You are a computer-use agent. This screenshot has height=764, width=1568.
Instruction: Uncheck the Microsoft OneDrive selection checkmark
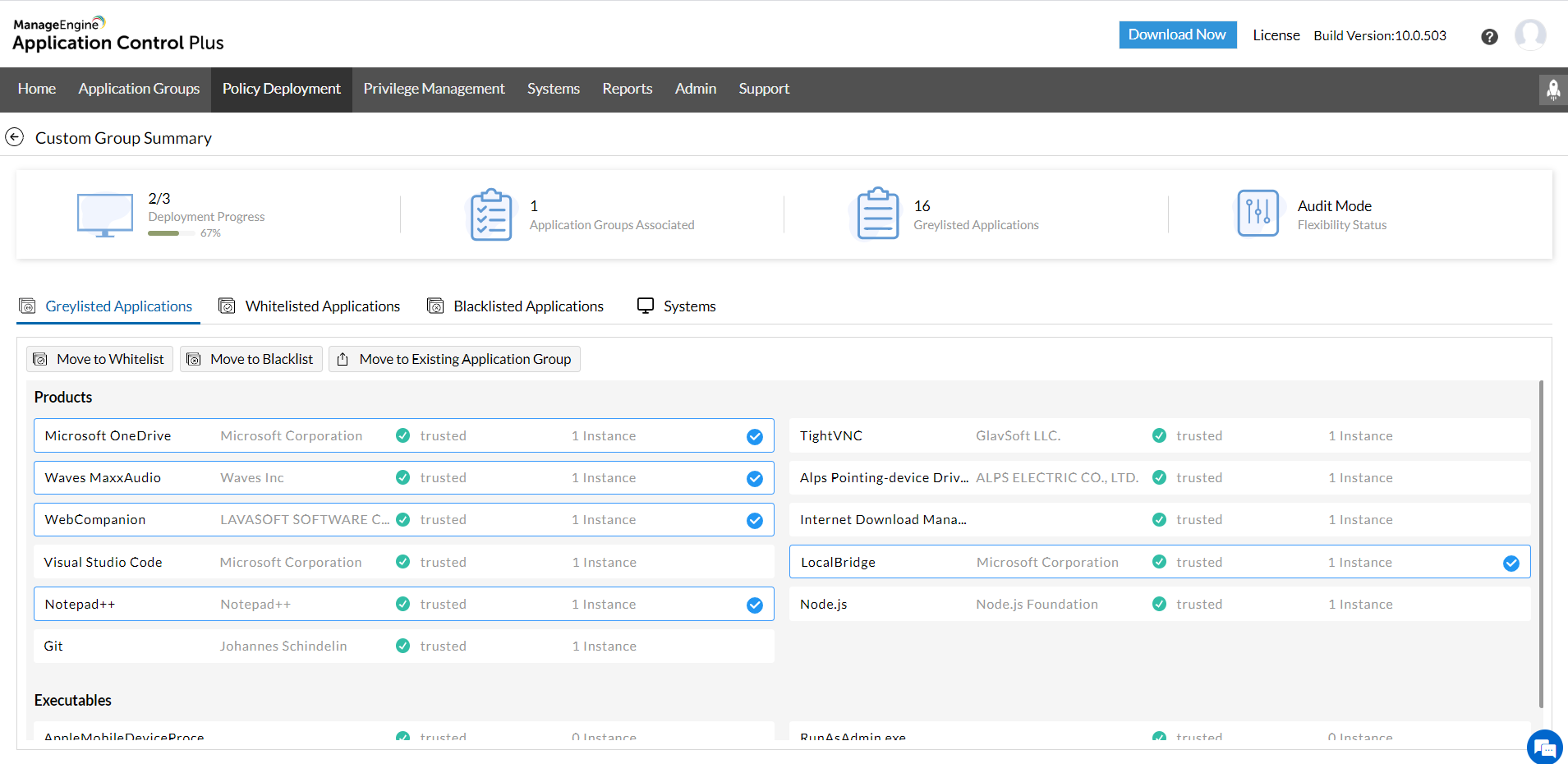754,437
